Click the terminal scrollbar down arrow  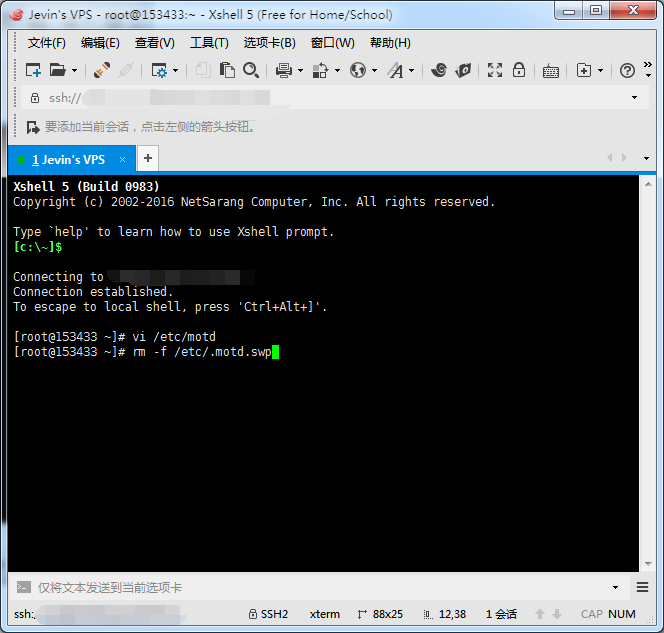point(648,564)
